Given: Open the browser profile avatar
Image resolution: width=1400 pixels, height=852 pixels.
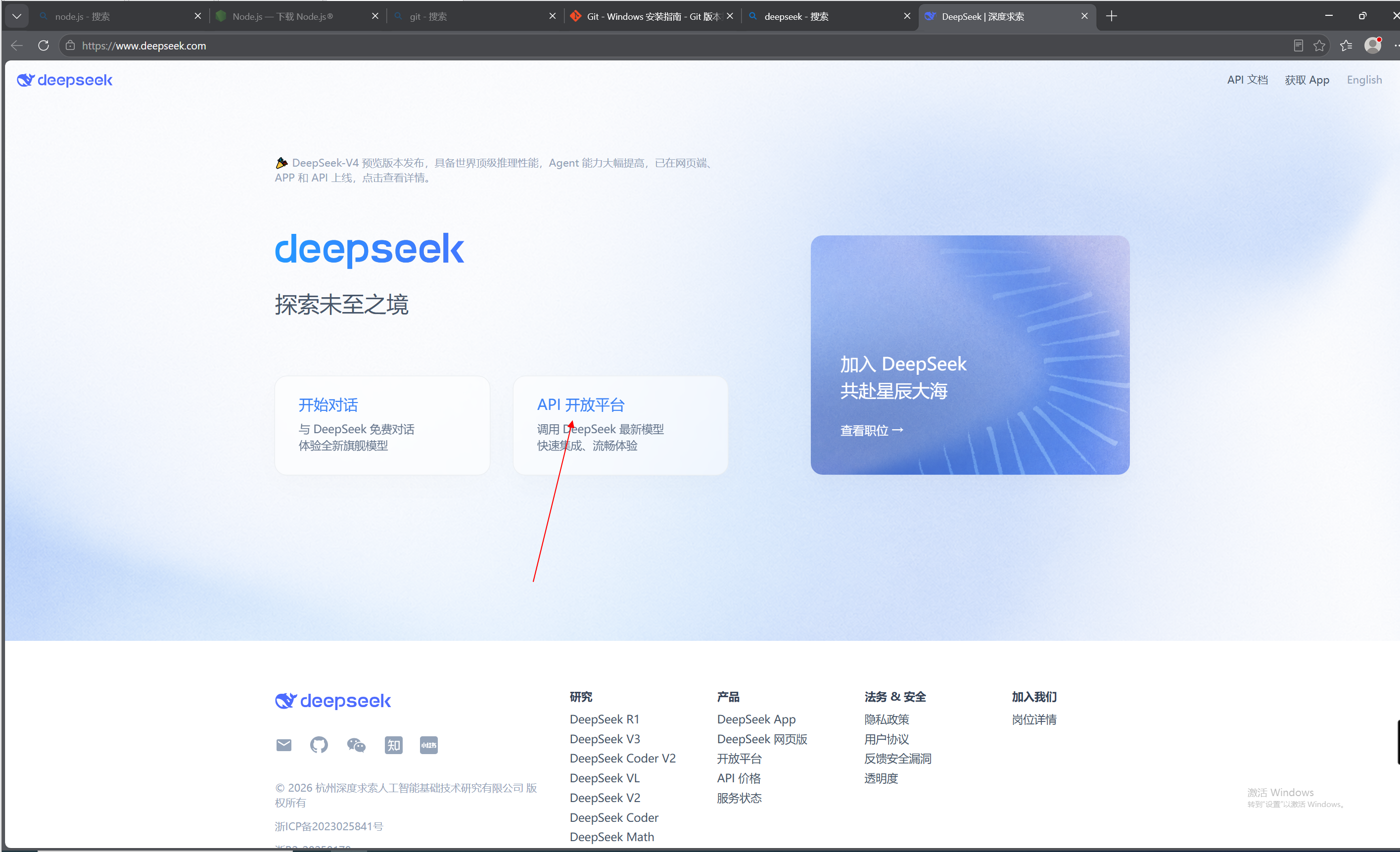Looking at the screenshot, I should coord(1373,45).
